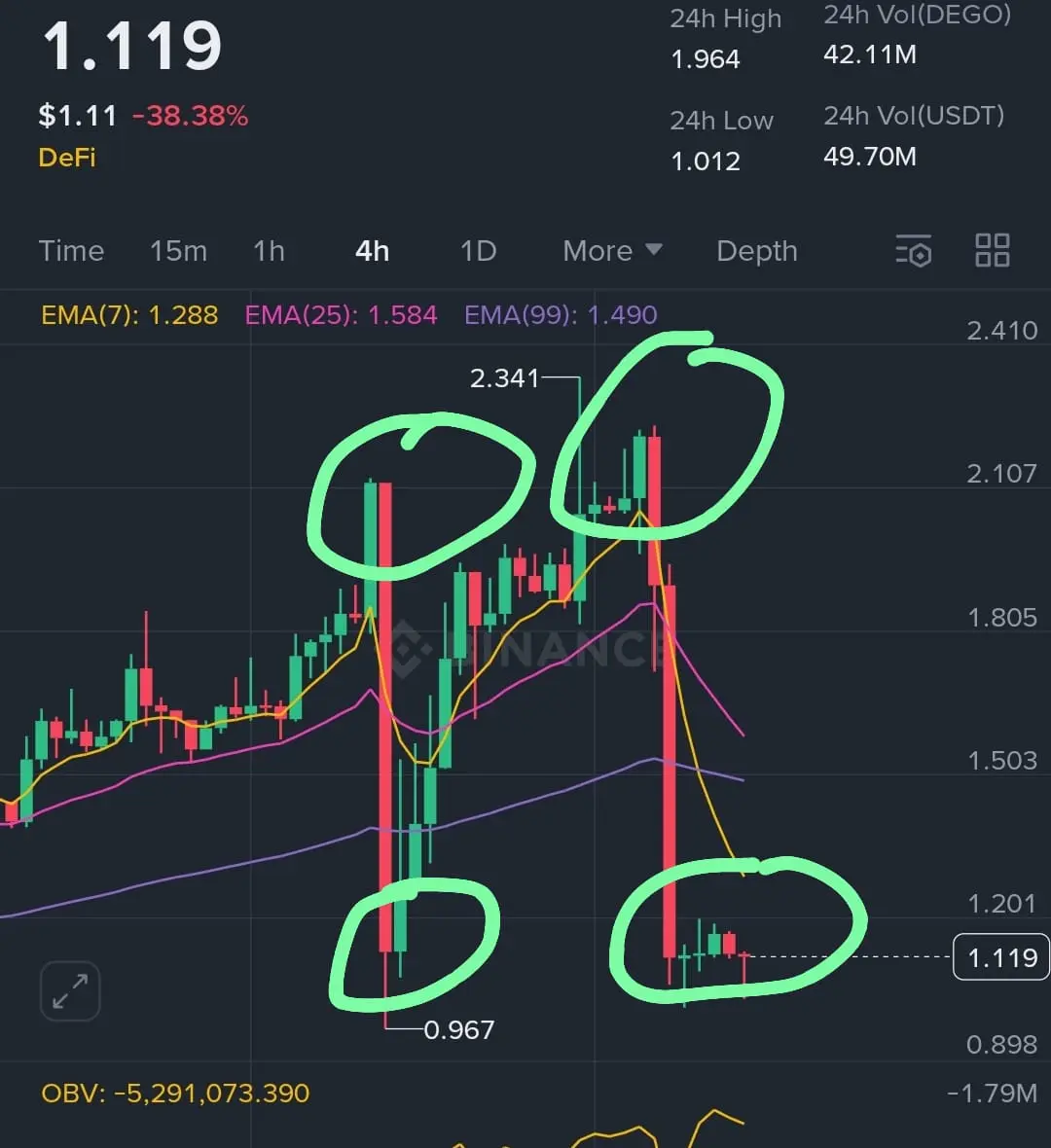Screen dimensions: 1051x1148
Task: Select the 4h timeframe
Action: 372,251
